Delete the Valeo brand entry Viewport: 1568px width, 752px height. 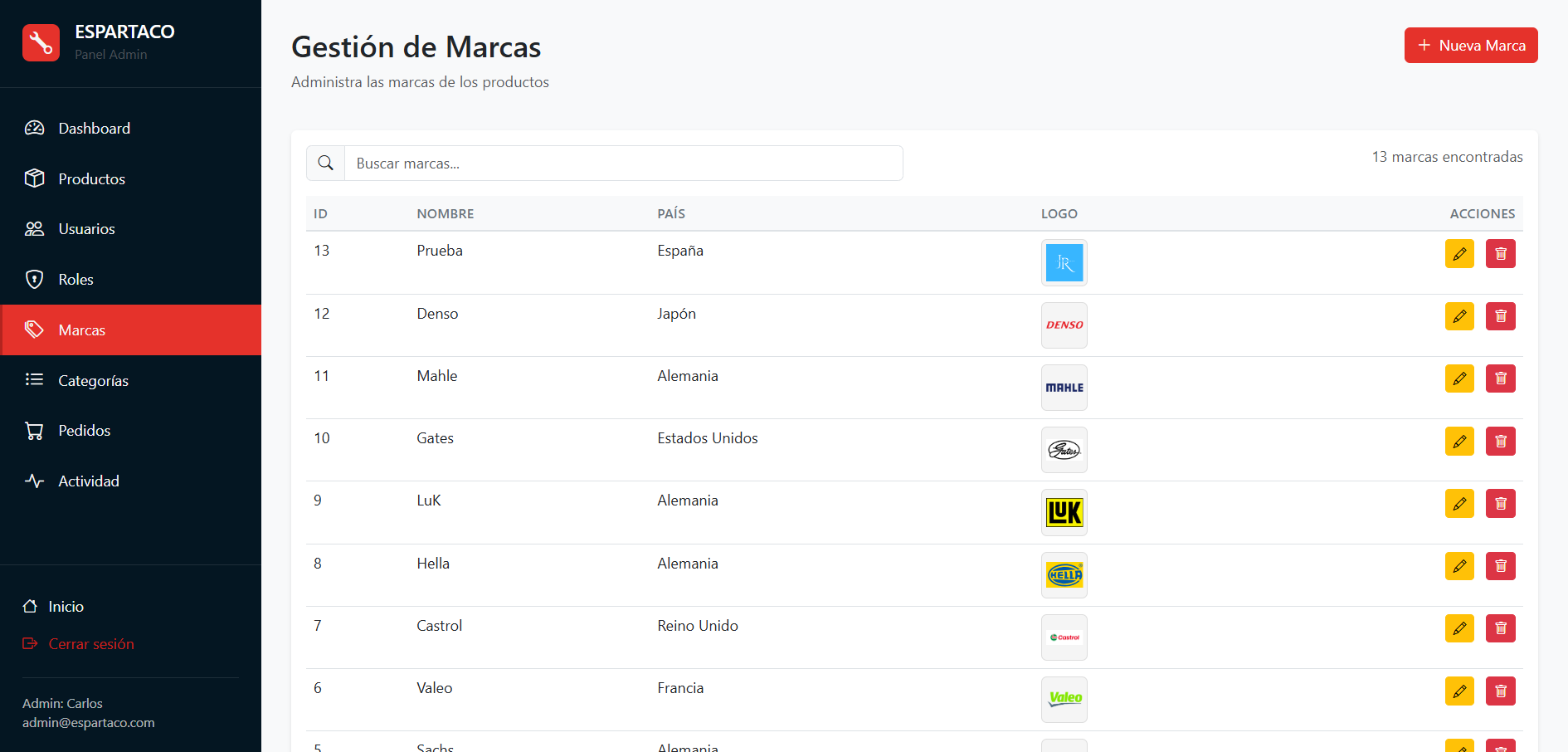tap(1501, 691)
